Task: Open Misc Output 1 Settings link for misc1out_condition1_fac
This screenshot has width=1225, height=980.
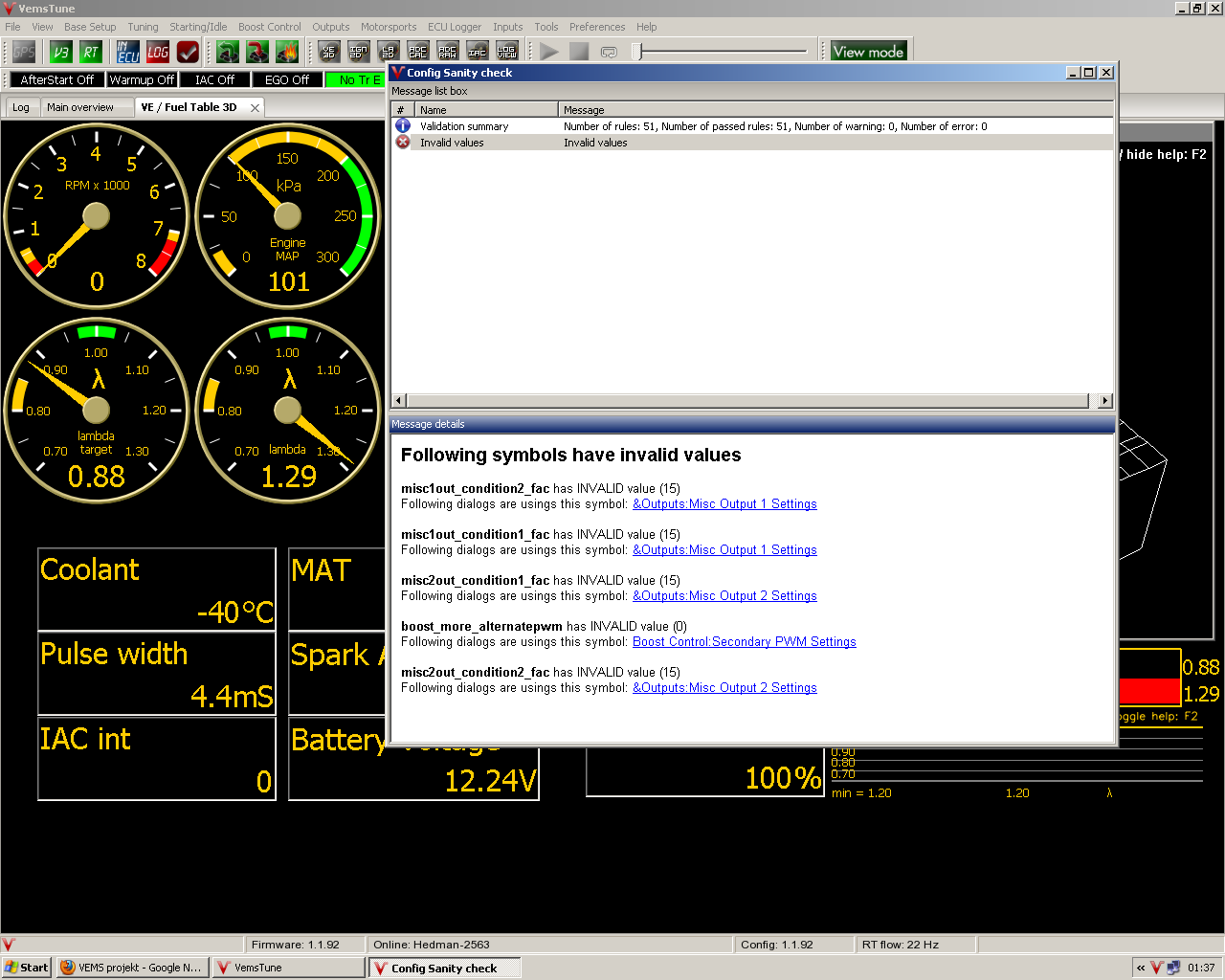Action: (724, 550)
